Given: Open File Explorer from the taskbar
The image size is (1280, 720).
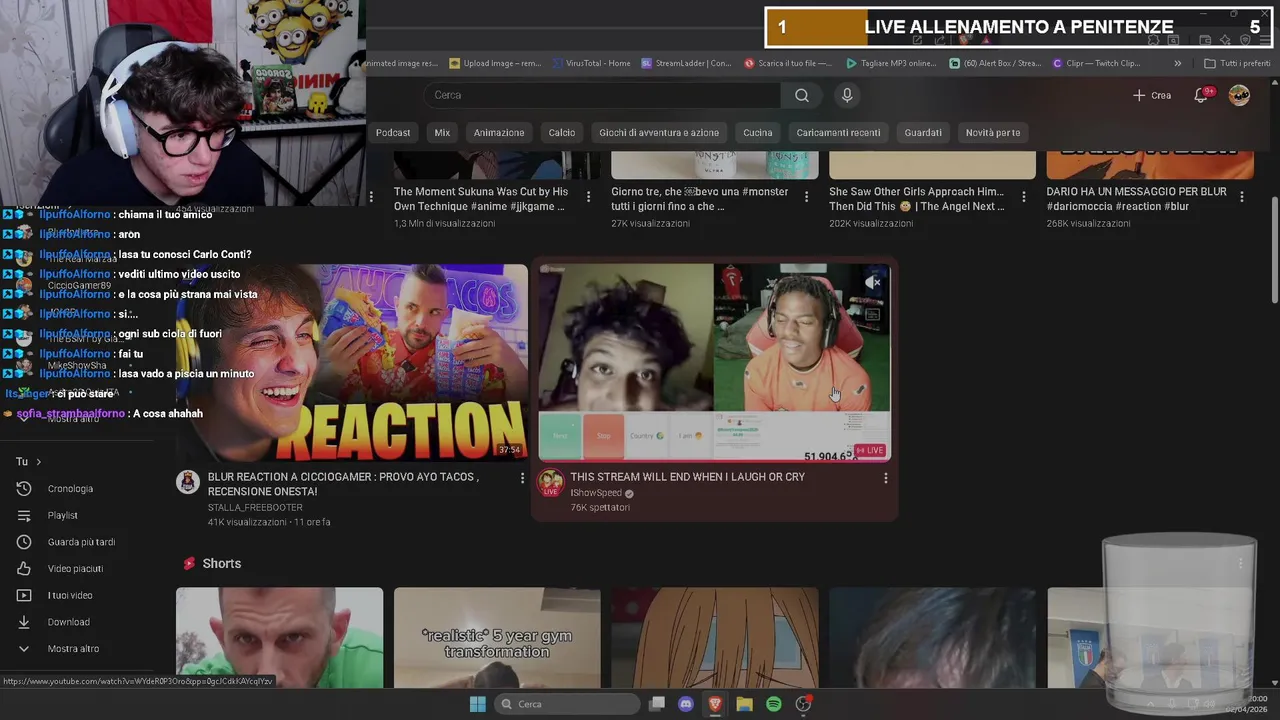Looking at the screenshot, I should (x=744, y=704).
